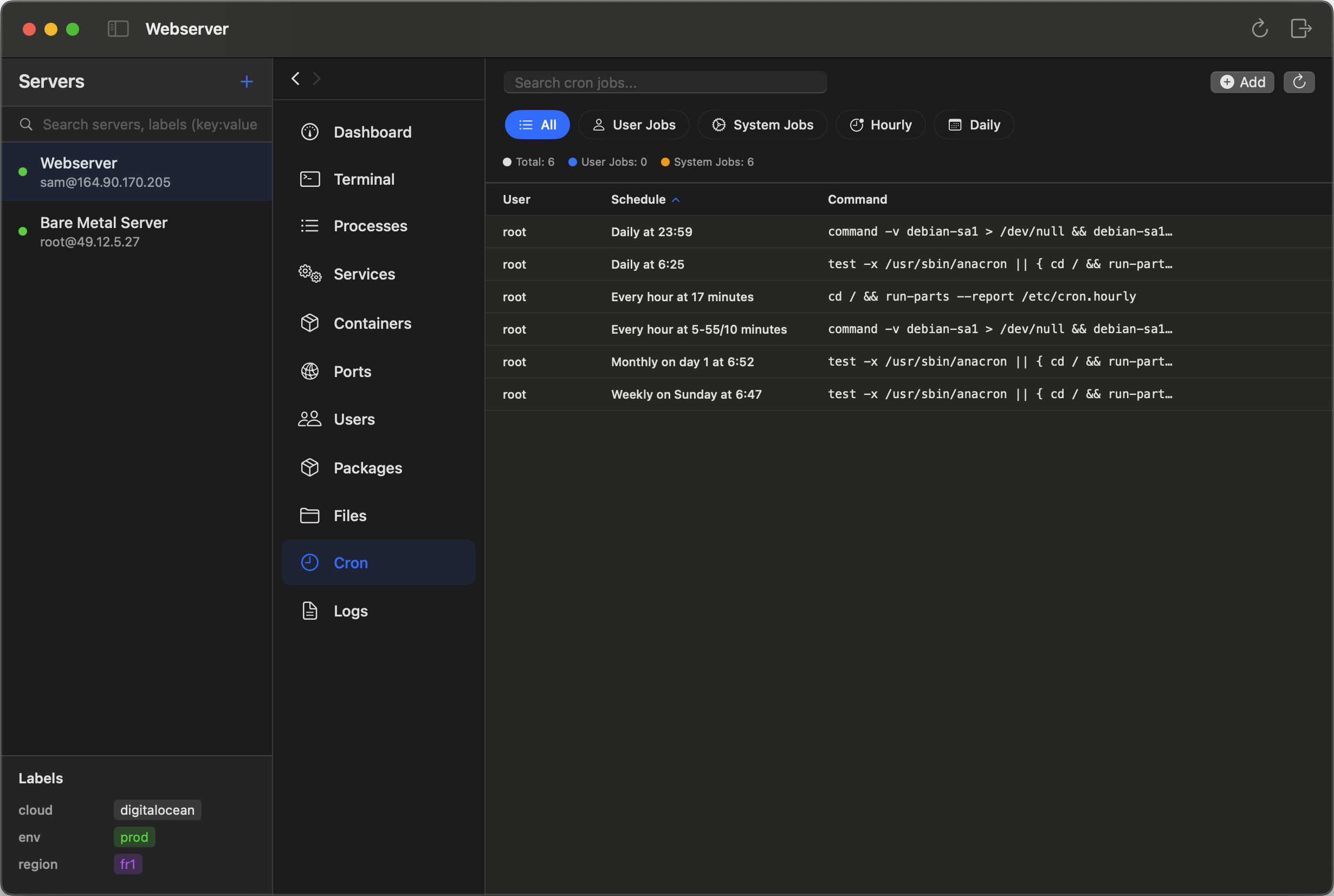The image size is (1334, 896).
Task: Click the Logs document icon
Action: tap(310, 611)
